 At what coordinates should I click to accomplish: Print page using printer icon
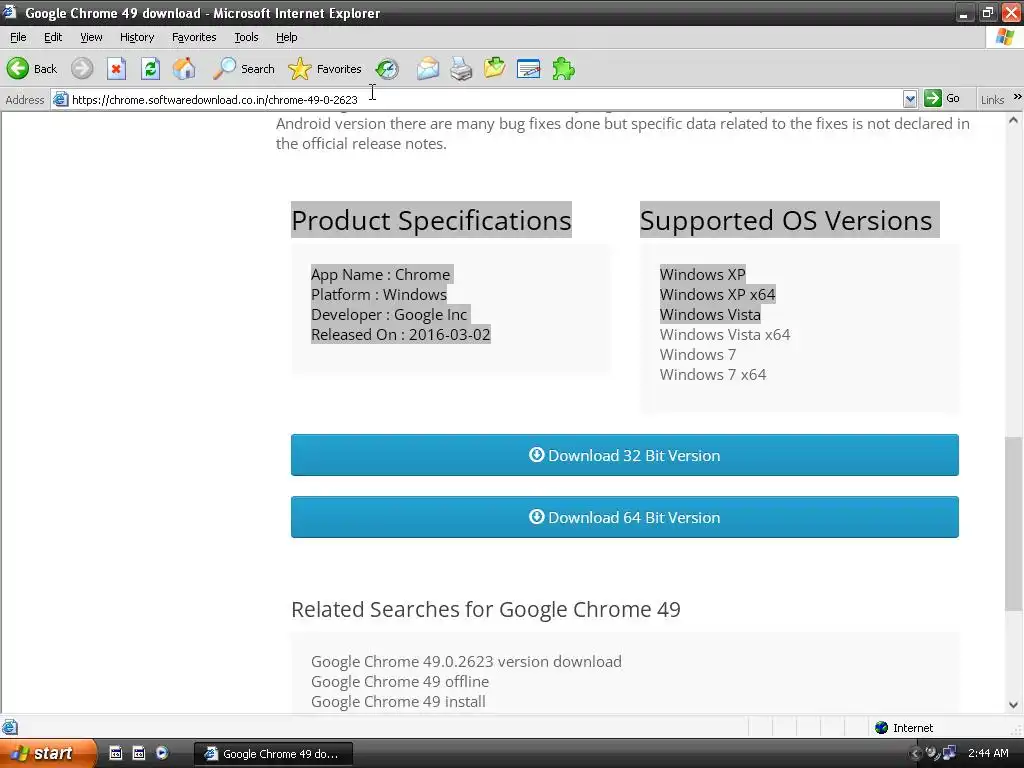tap(461, 69)
